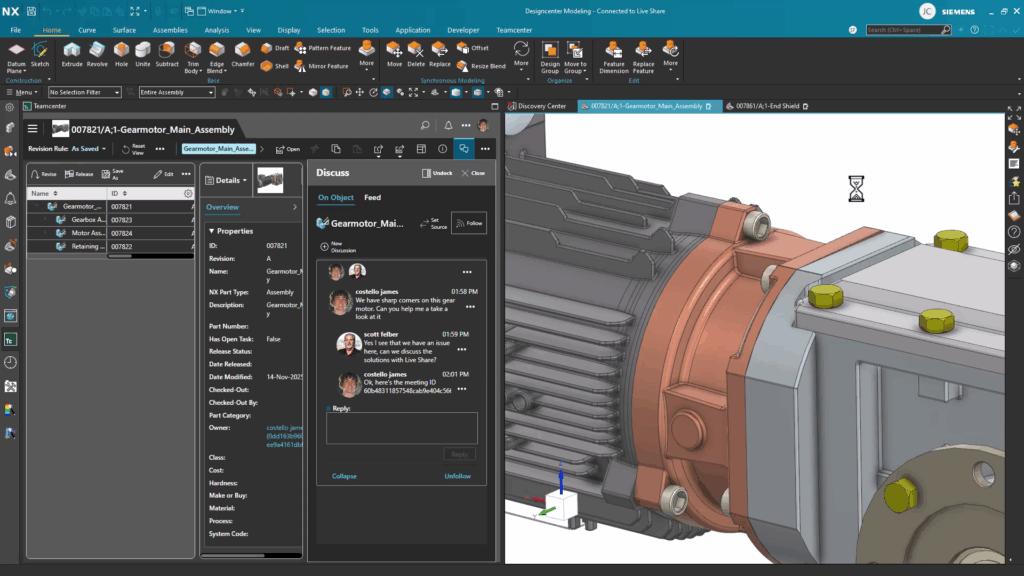
Task: Open the Assemblies ribbon tab
Action: point(170,30)
